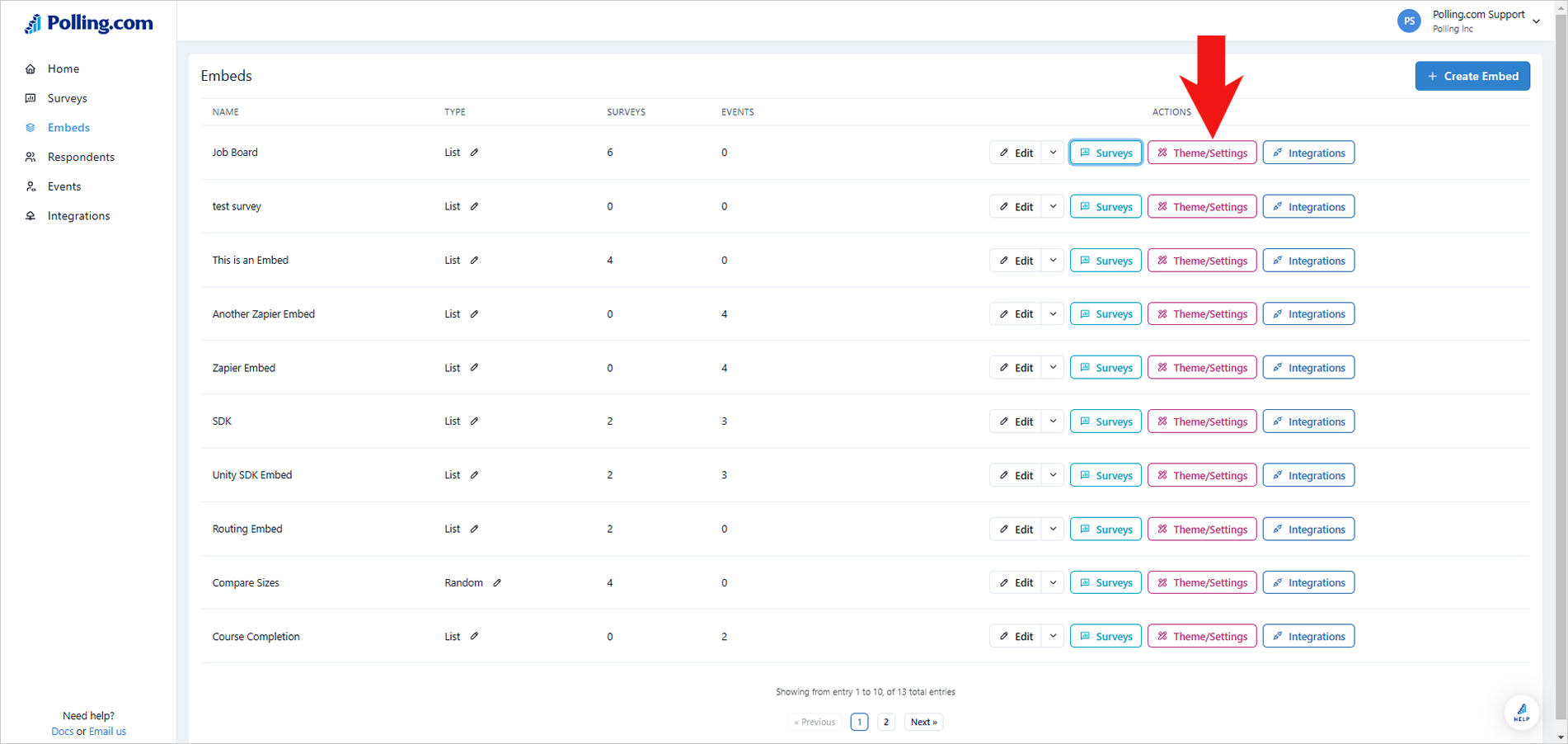Click the SURVEYS column header

627,112
